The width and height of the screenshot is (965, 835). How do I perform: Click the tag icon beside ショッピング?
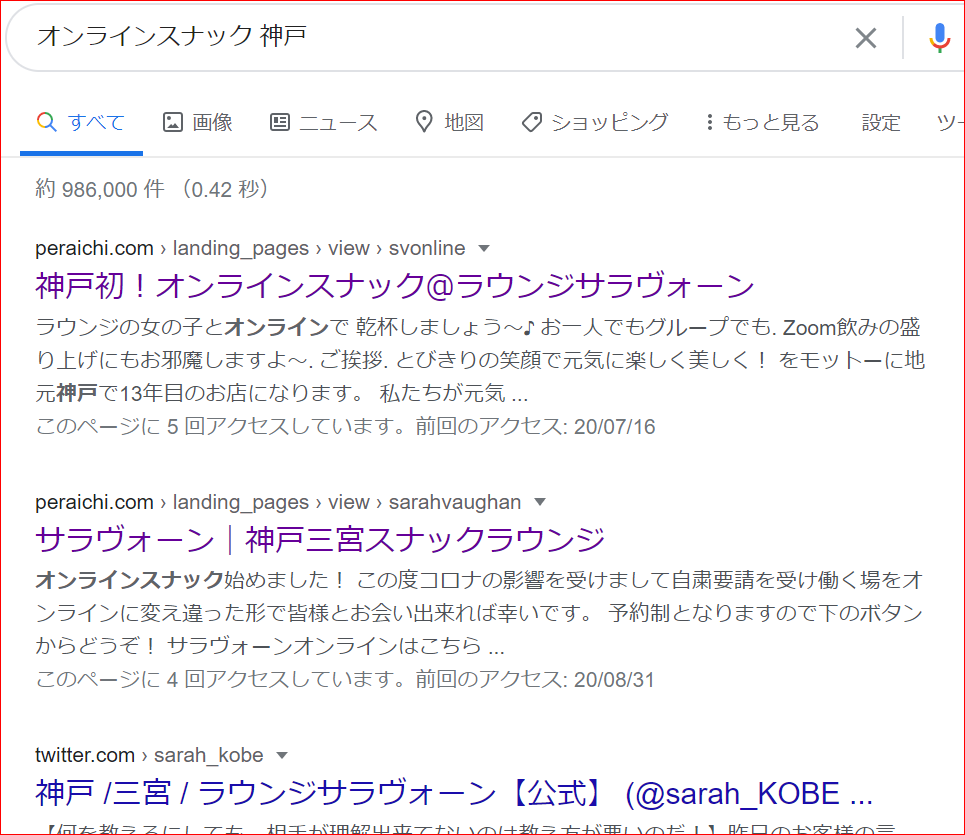(x=532, y=122)
